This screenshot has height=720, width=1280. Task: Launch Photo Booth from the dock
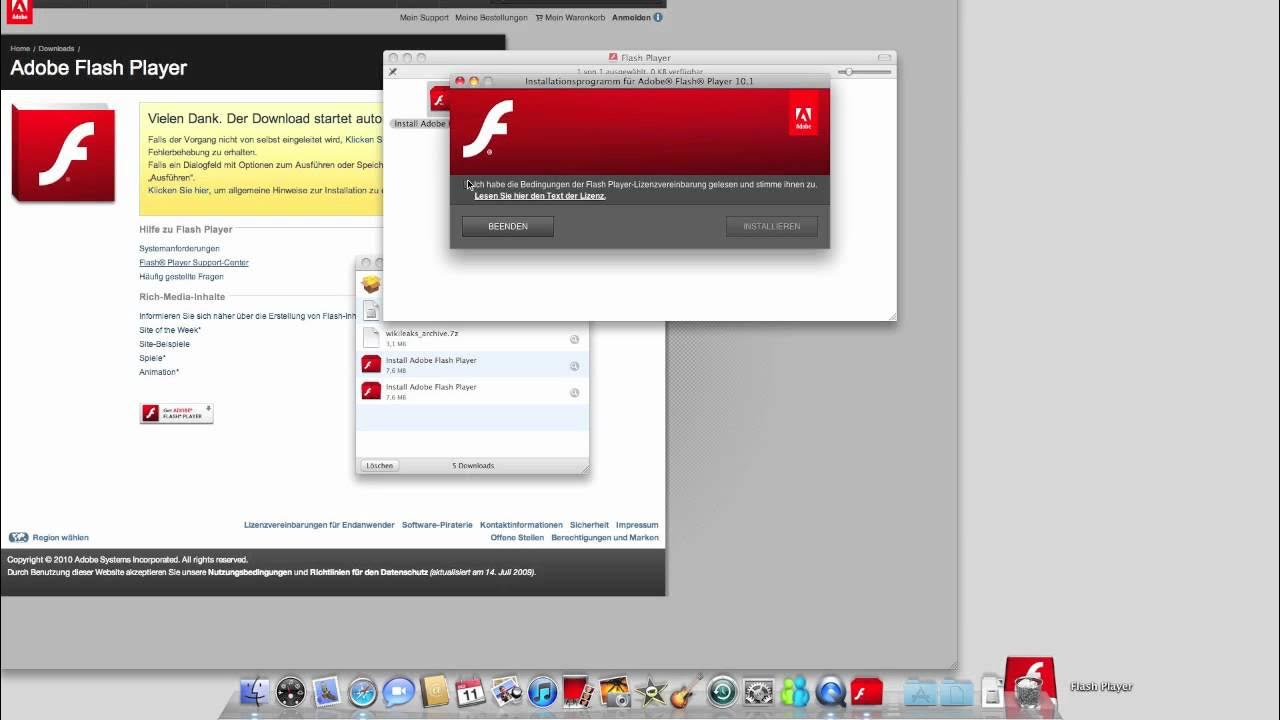point(578,692)
